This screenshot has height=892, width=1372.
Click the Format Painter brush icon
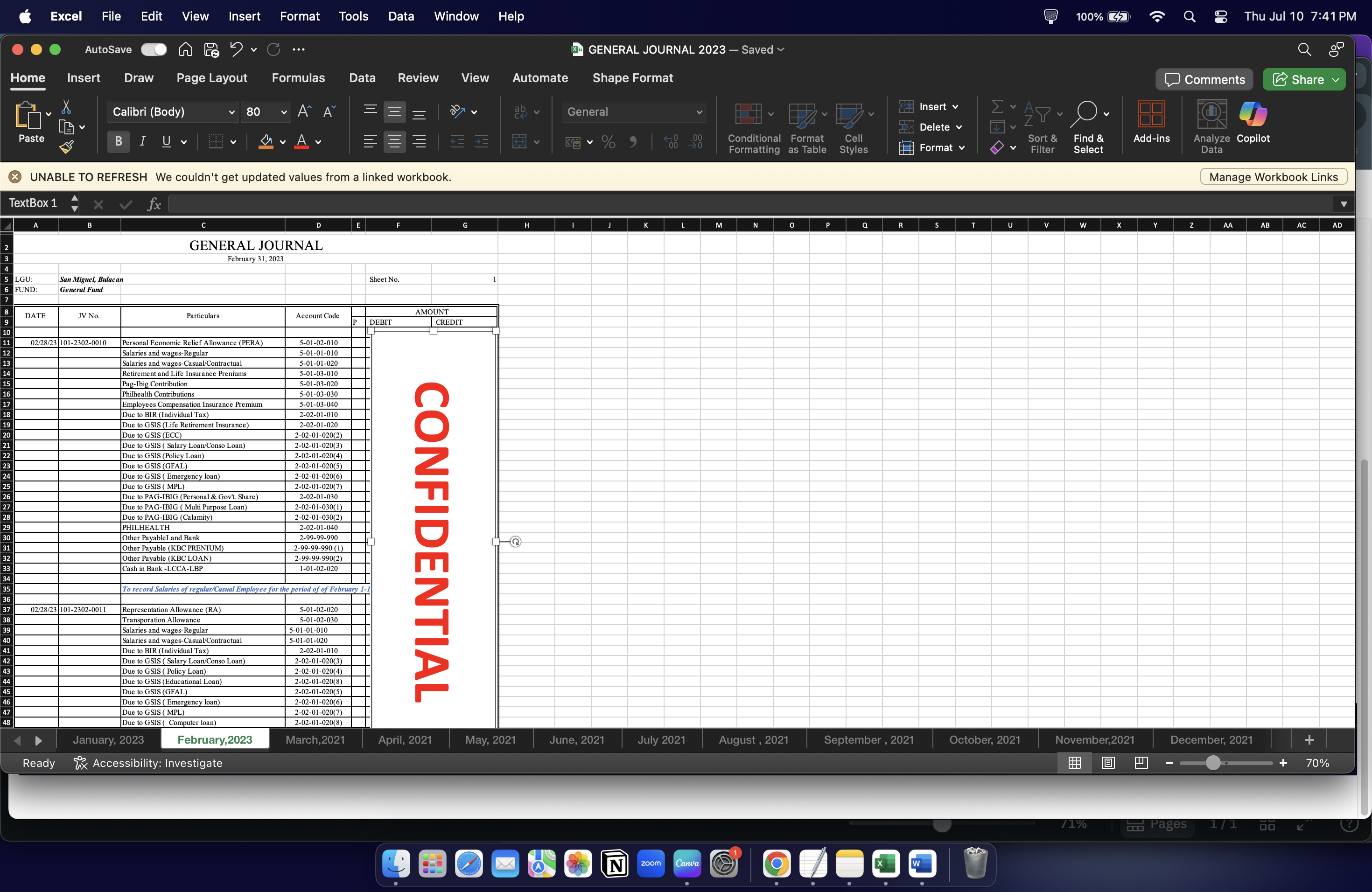point(66,147)
